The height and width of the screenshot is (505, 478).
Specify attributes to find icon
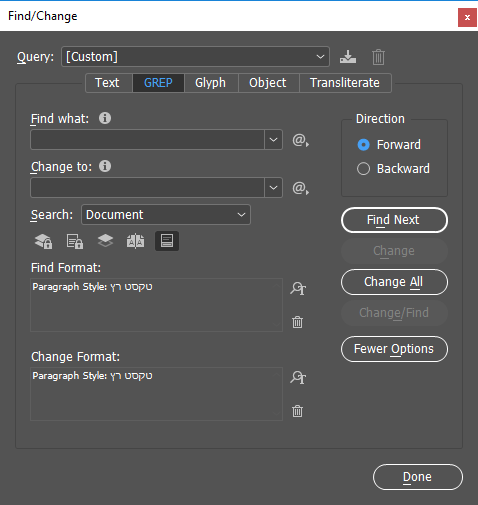[x=298, y=288]
